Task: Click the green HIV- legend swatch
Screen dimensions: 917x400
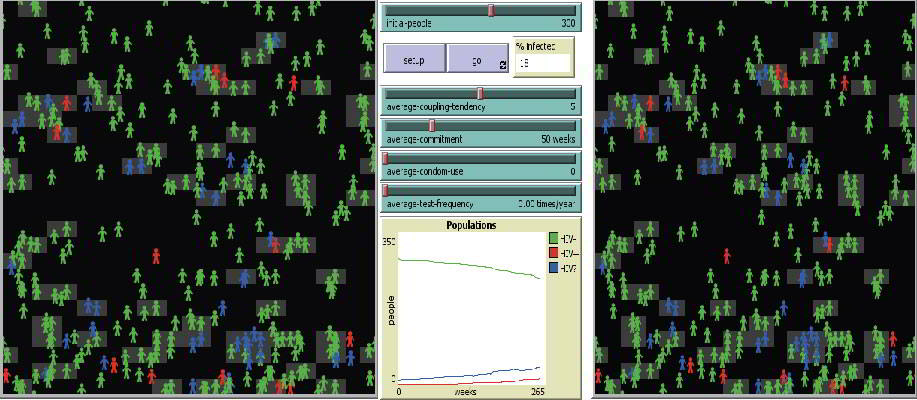Action: point(554,237)
